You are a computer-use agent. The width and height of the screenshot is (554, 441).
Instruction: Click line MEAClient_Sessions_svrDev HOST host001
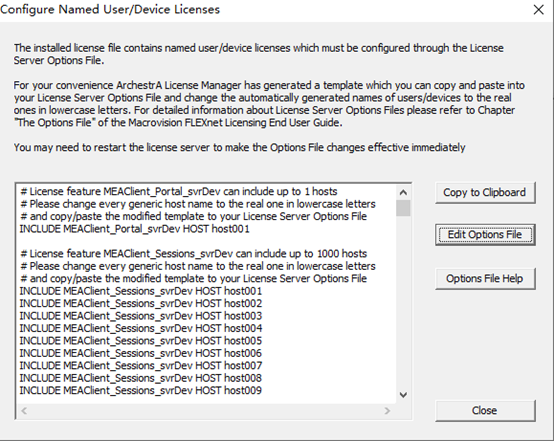tap(141, 291)
